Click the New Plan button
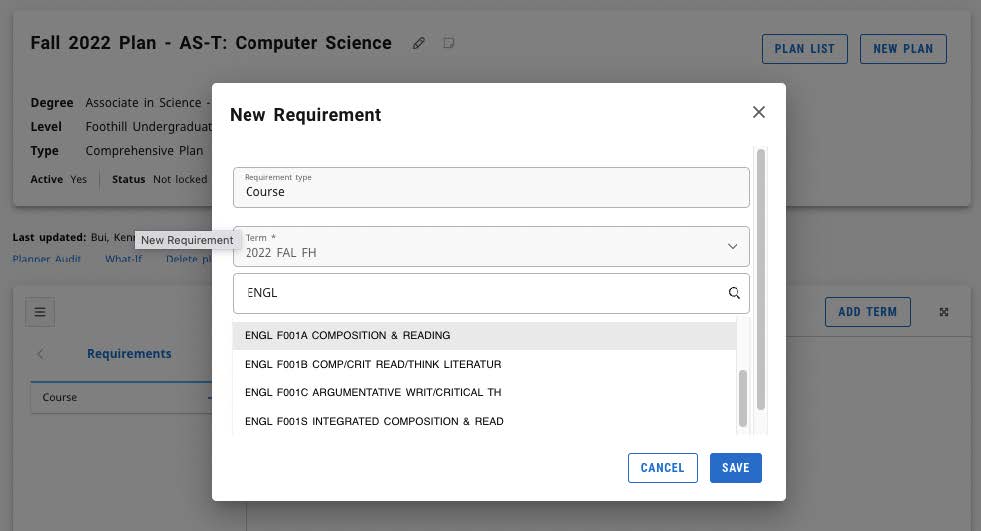 pyautogui.click(x=902, y=49)
